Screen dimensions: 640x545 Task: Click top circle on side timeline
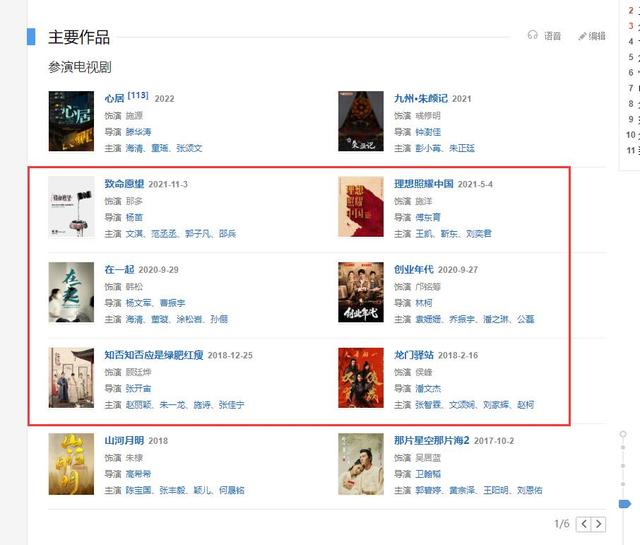[x=623, y=434]
